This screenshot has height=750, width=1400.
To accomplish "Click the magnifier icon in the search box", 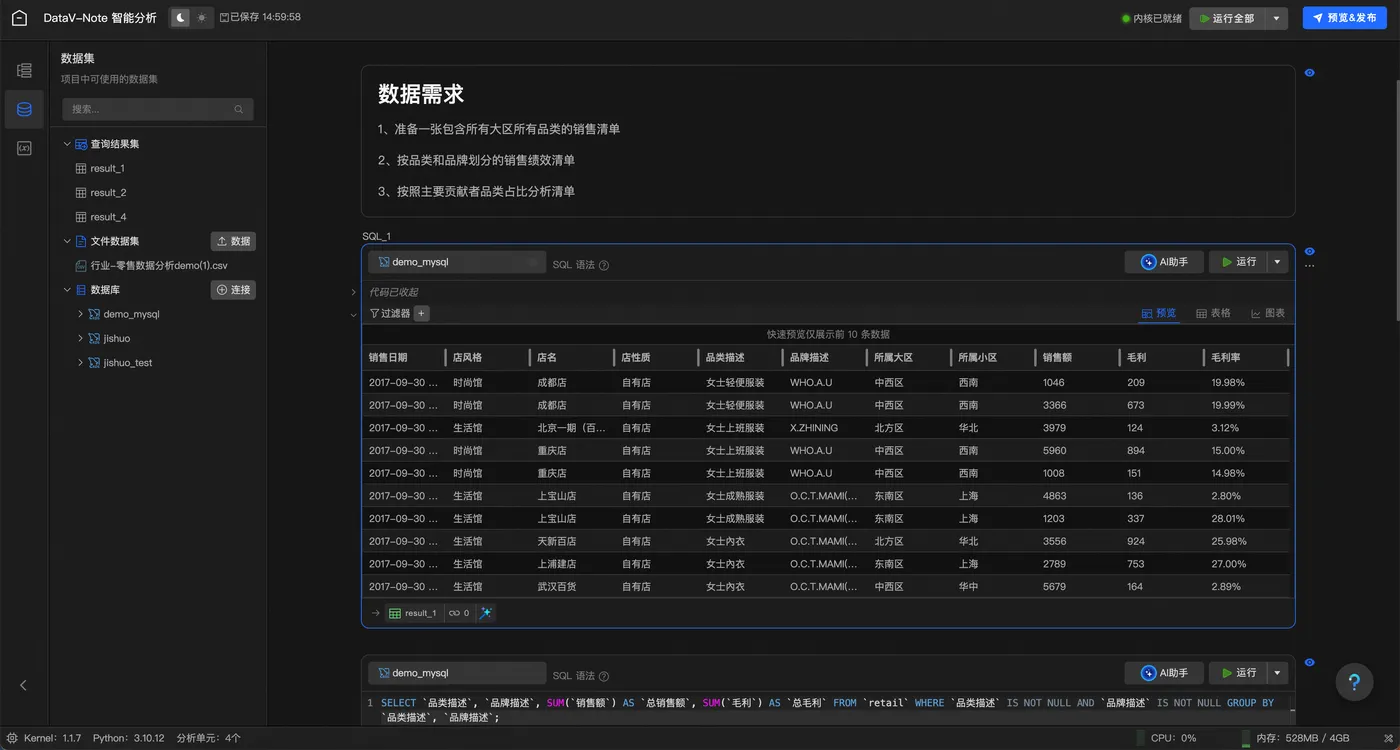I will (x=239, y=109).
